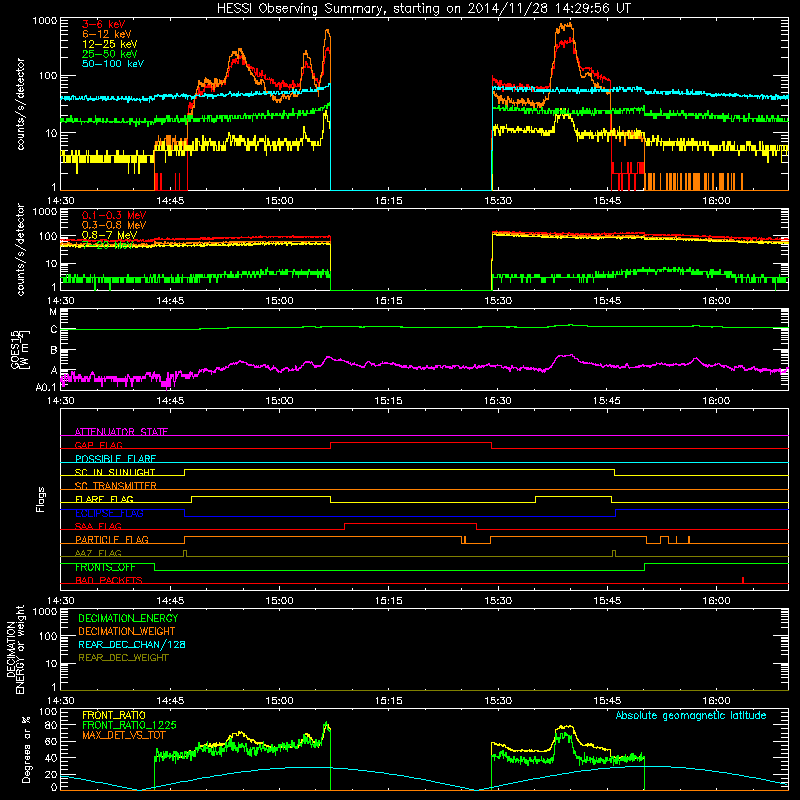Viewport: 800px width, 800px height.
Task: Click the FRONT_RATIO legend label
Action: pyautogui.click(x=114, y=716)
